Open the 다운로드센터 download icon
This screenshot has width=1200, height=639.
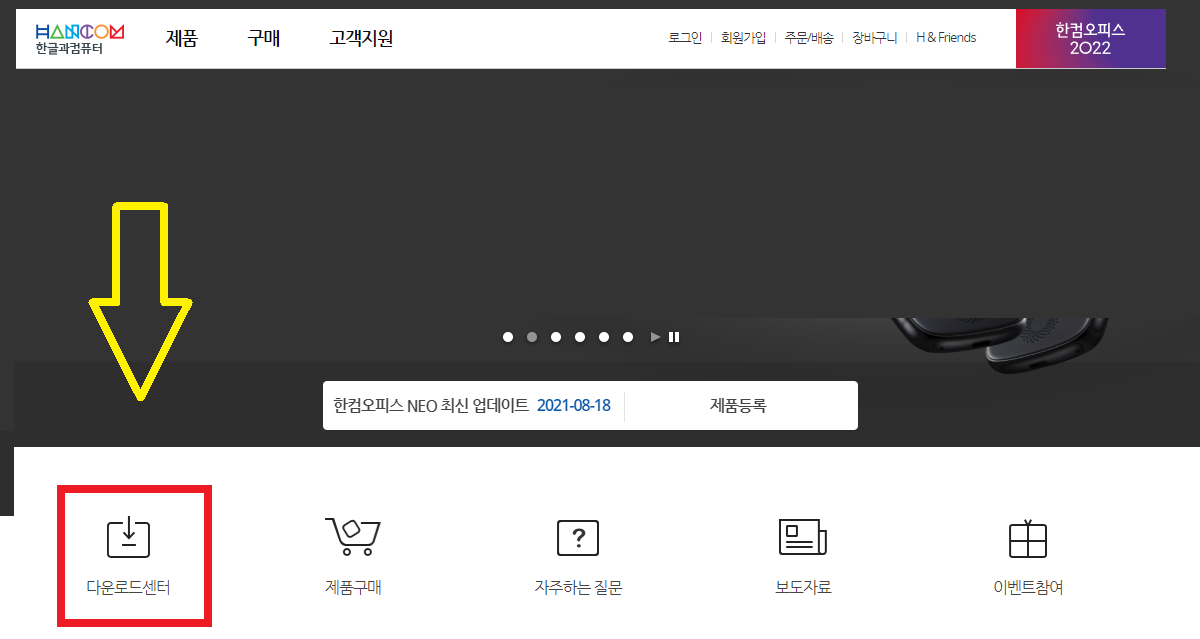128,538
